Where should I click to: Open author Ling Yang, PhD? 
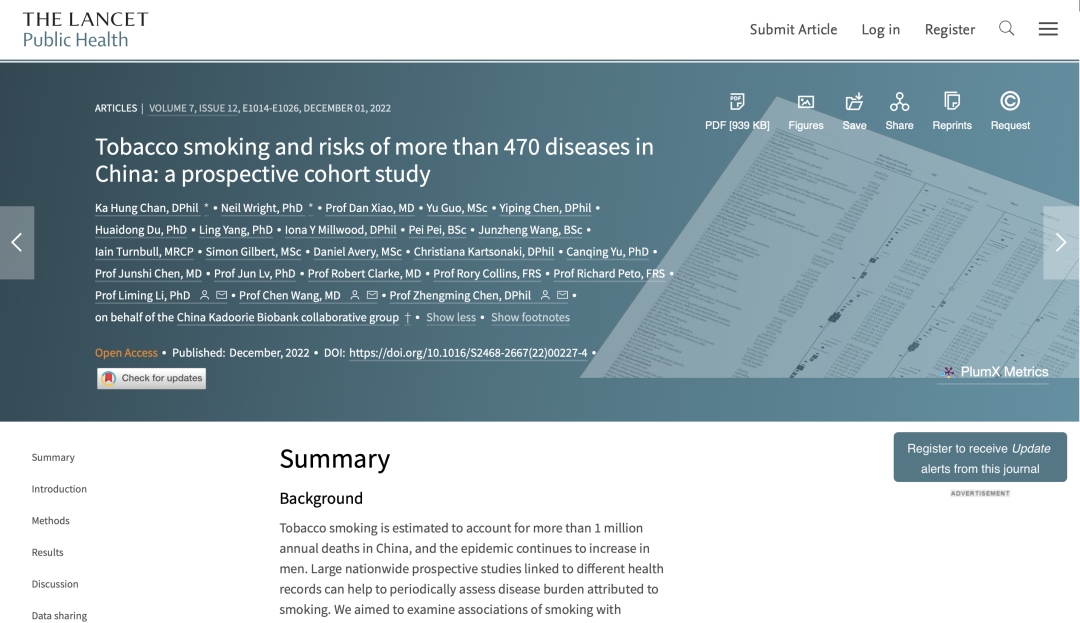tap(236, 230)
